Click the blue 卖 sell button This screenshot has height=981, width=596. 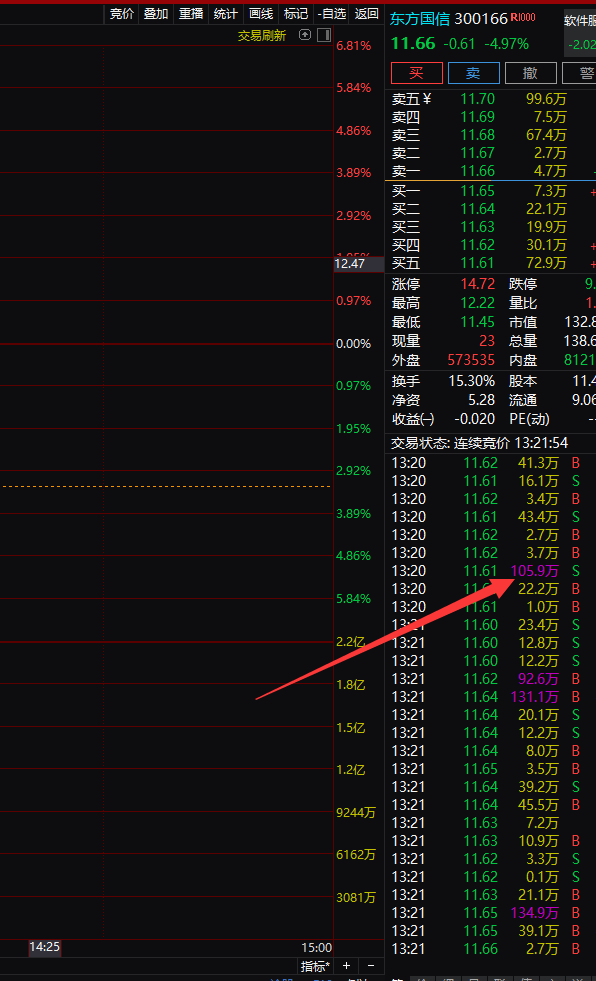coord(473,73)
